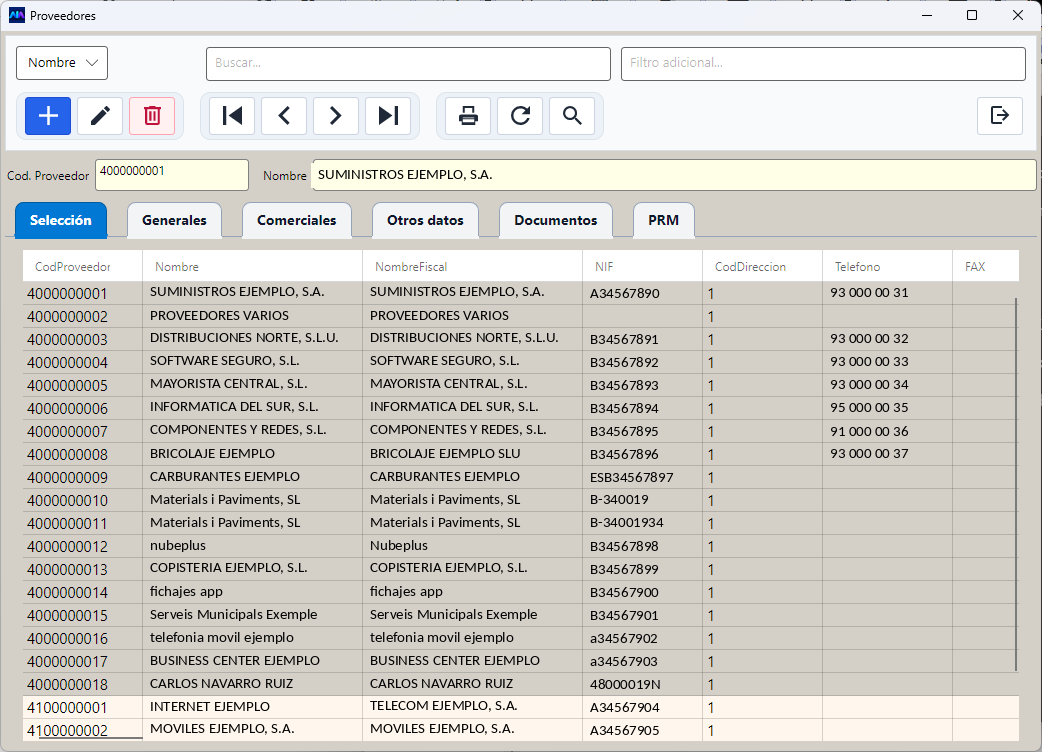Click the DISTRIBUCIONES NORTE, S.L.U. name cell

click(253, 339)
